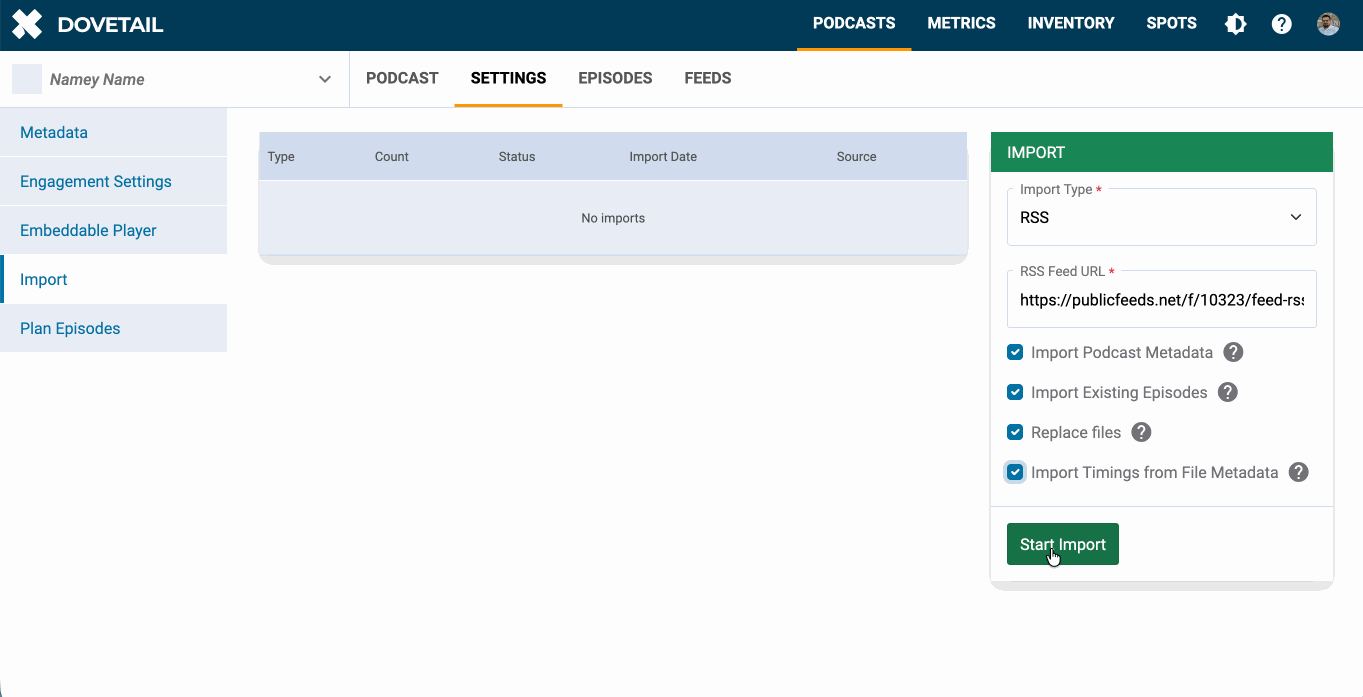Open the user profile avatar

[1328, 24]
